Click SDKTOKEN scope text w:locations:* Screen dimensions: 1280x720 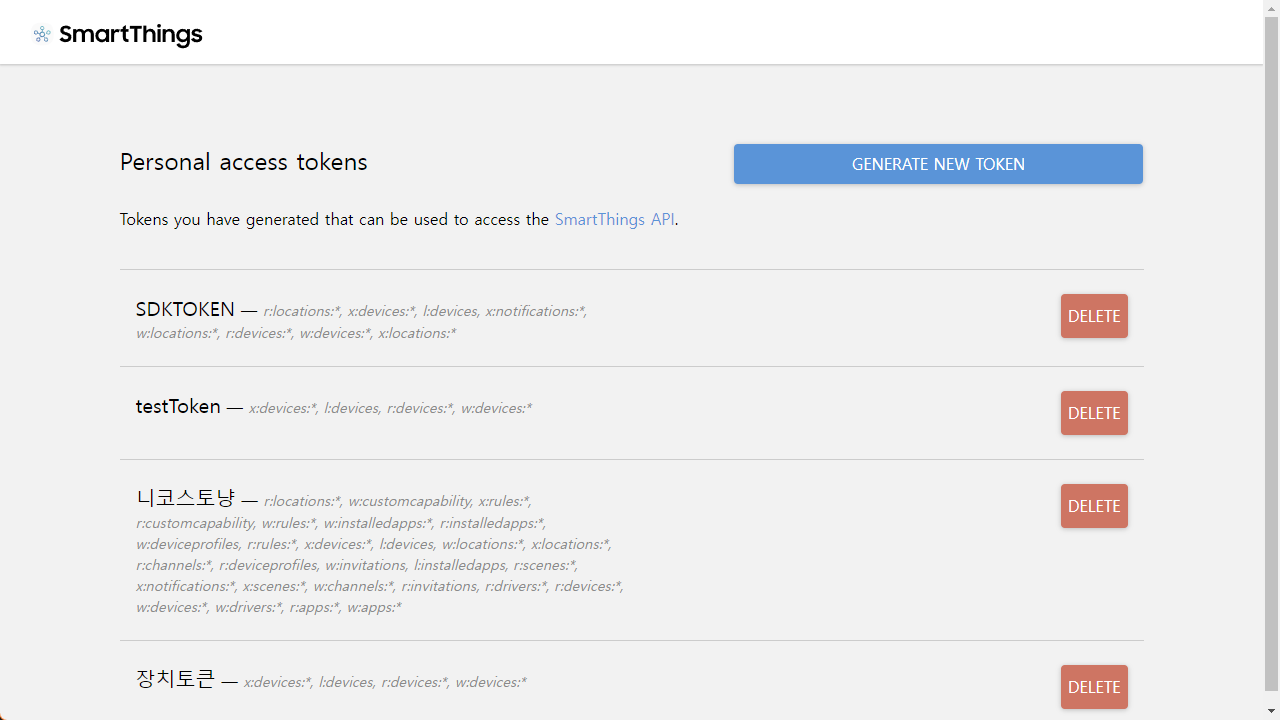tap(177, 333)
